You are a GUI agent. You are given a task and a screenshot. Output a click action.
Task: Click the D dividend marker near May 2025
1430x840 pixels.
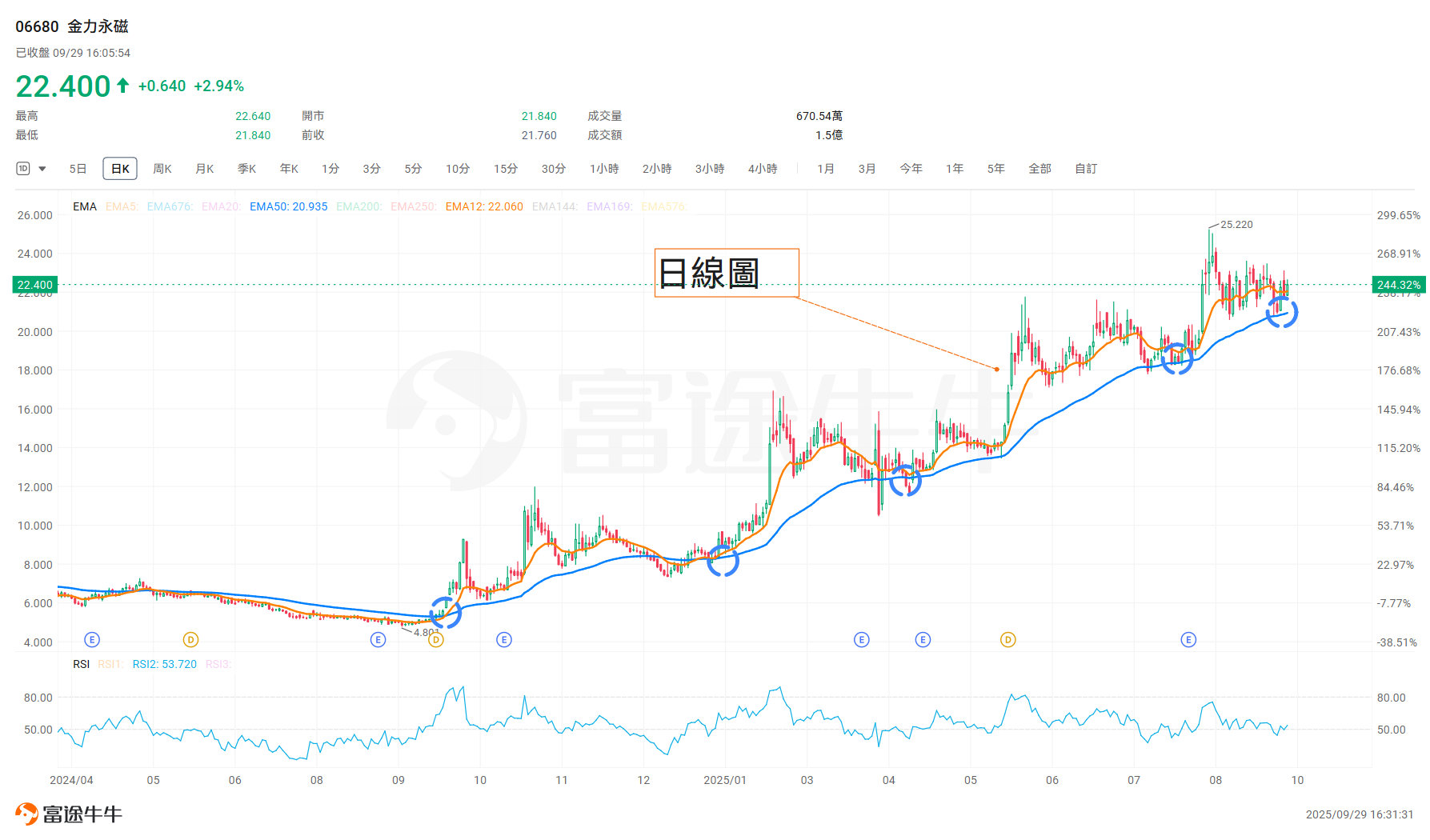point(1007,639)
